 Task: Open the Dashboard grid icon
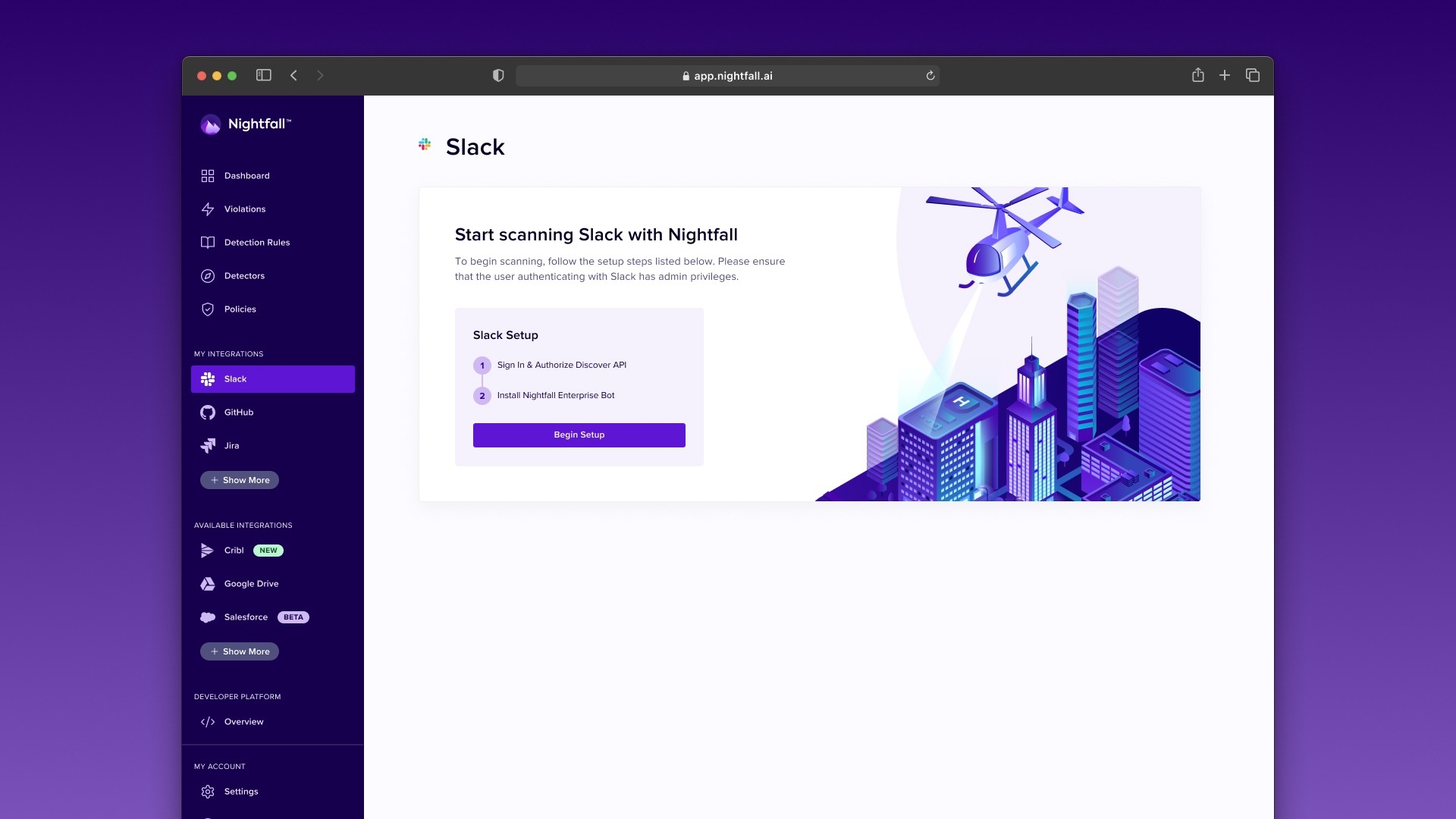(208, 176)
